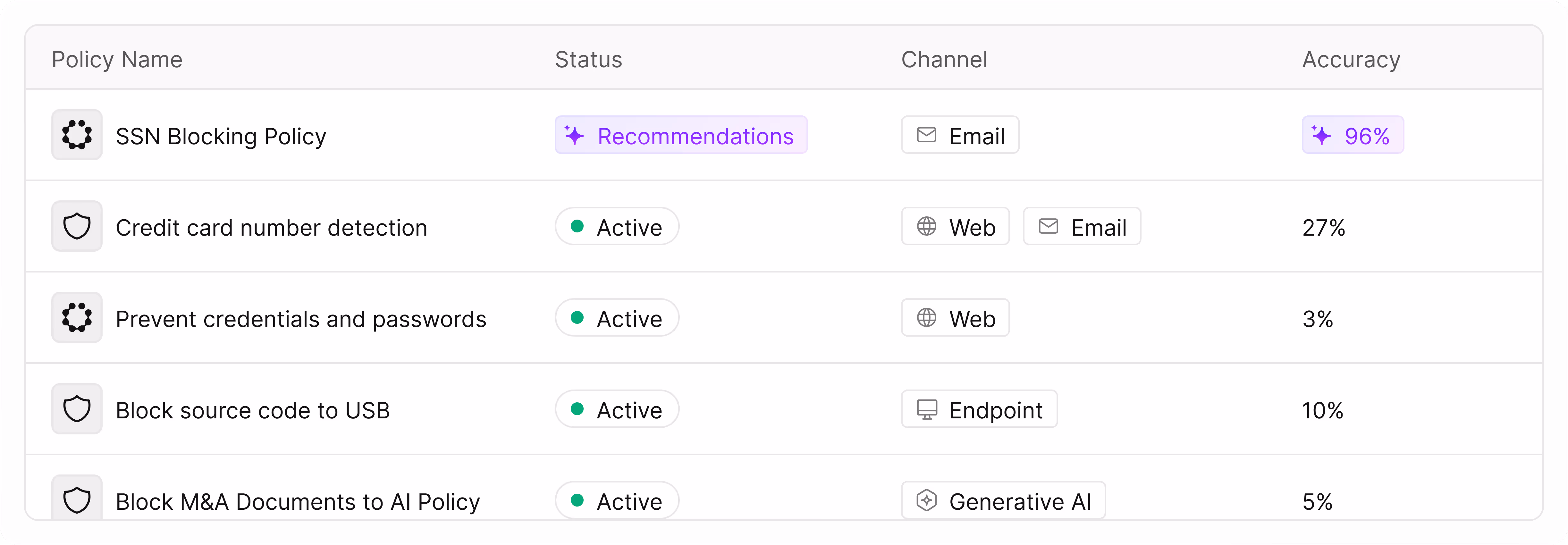Click the shield icon for Block source code to USB

(77, 409)
